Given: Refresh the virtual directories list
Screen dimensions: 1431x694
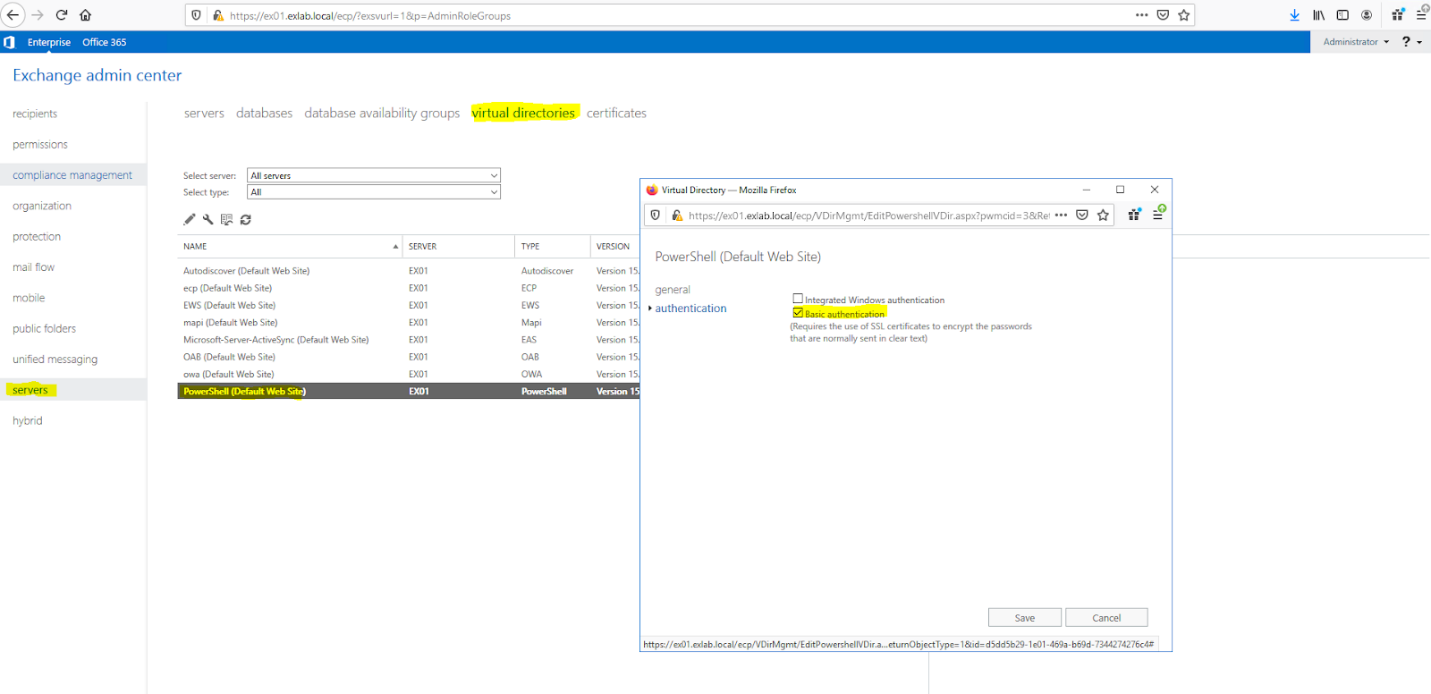Looking at the screenshot, I should [x=245, y=219].
